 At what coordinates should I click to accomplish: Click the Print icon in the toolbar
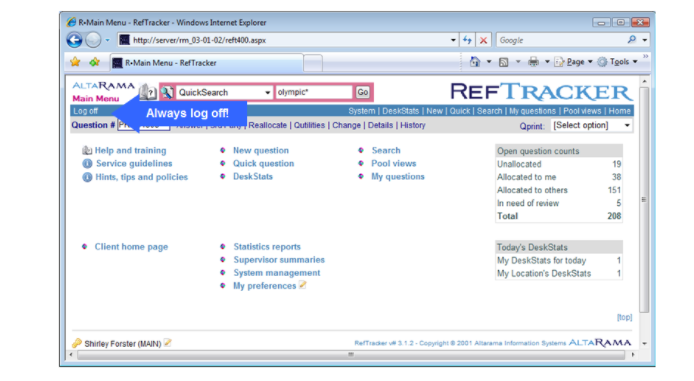pos(533,62)
